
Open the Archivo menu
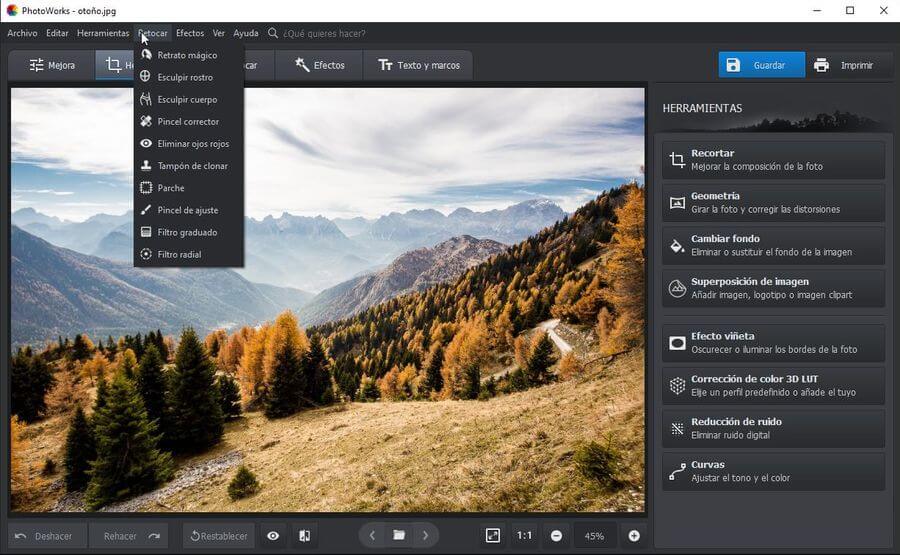pos(22,33)
